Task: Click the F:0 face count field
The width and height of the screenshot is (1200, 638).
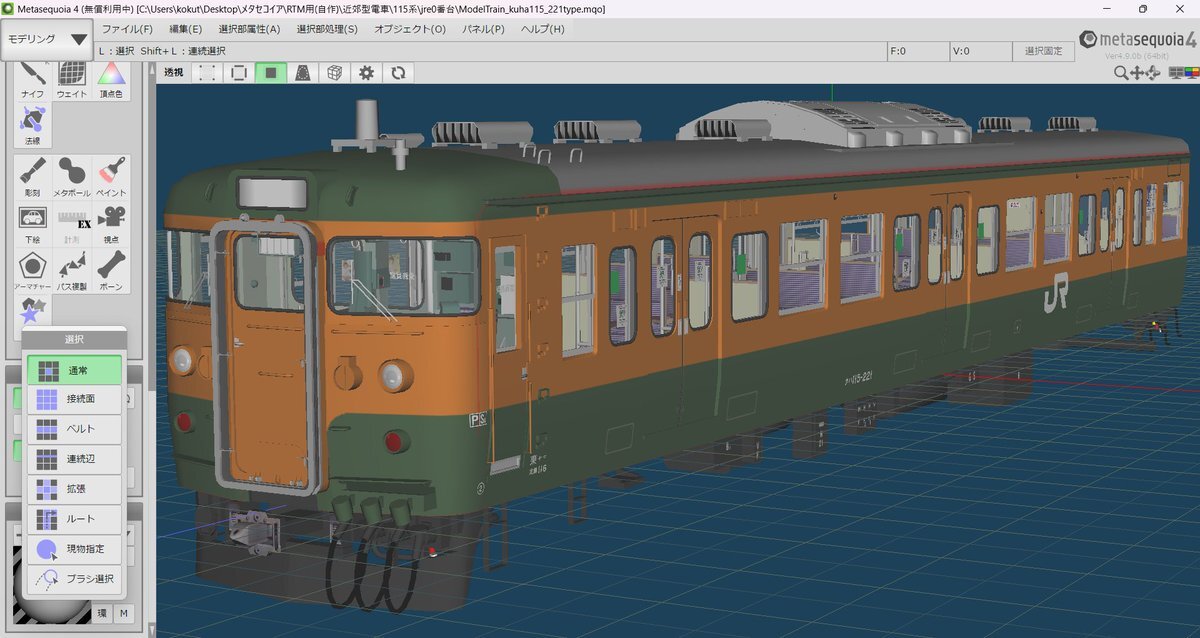Action: click(x=917, y=51)
